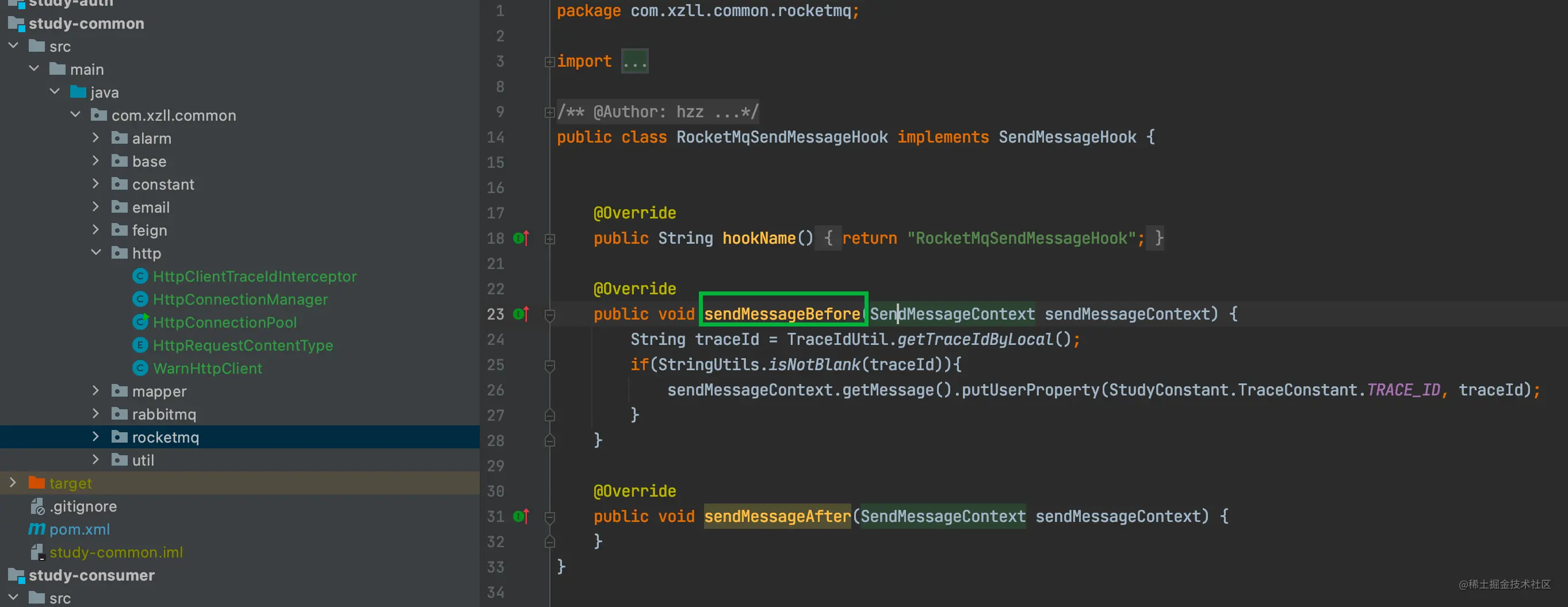Collapse the java folder
1568x607 pixels.
point(55,92)
